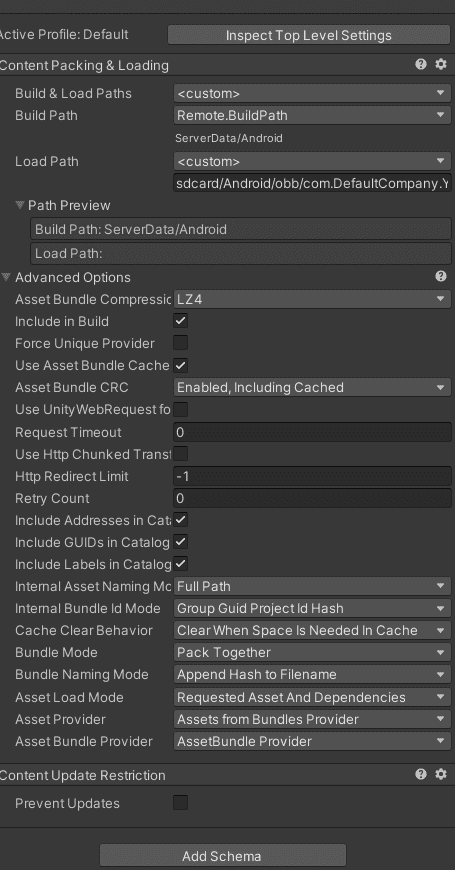Disable Include Labels in Catalog

pyautogui.click(x=180, y=564)
